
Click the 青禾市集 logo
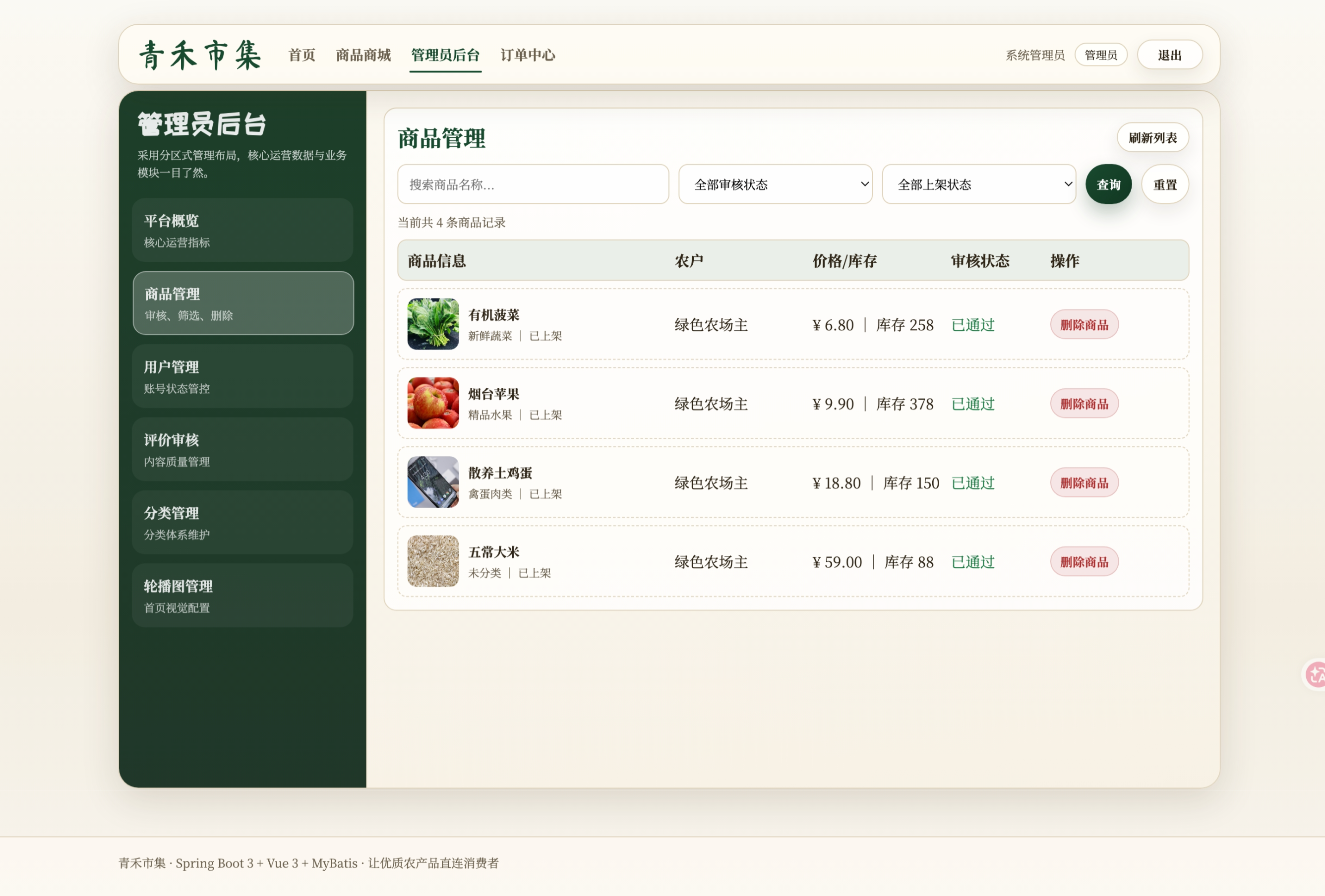200,56
